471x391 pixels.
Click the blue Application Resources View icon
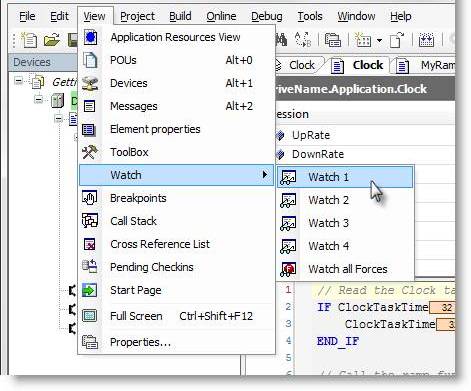coord(90,37)
